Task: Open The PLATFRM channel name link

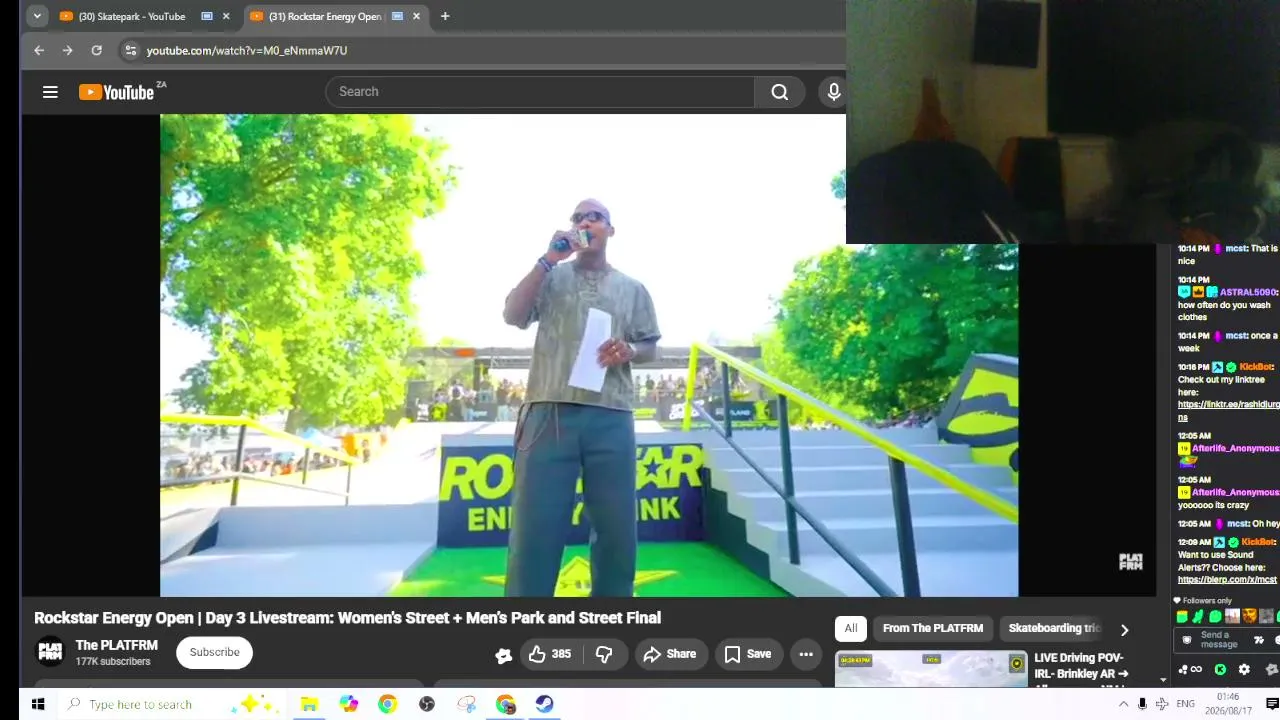Action: click(117, 645)
